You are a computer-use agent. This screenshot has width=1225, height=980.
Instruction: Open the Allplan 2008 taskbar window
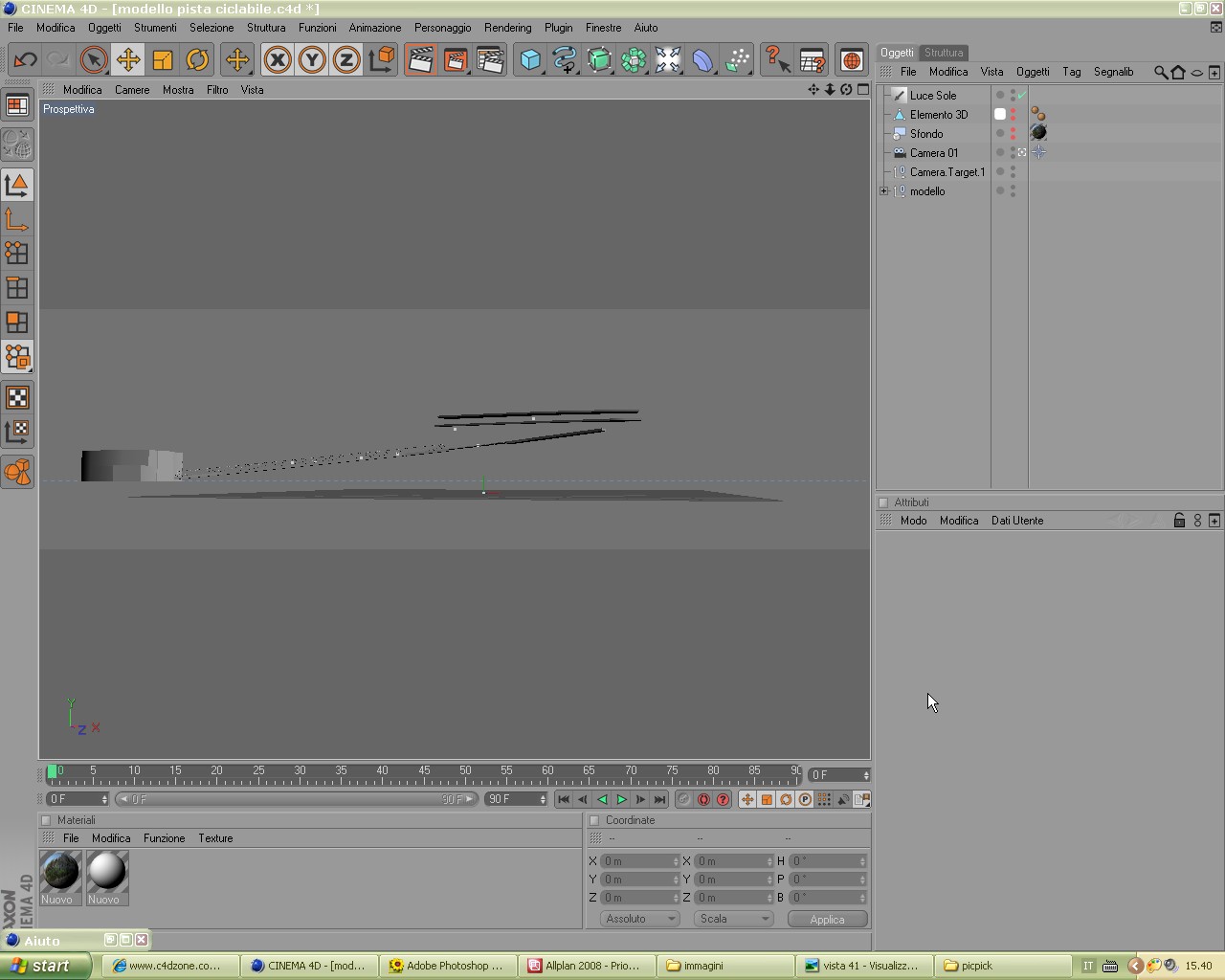point(585,966)
